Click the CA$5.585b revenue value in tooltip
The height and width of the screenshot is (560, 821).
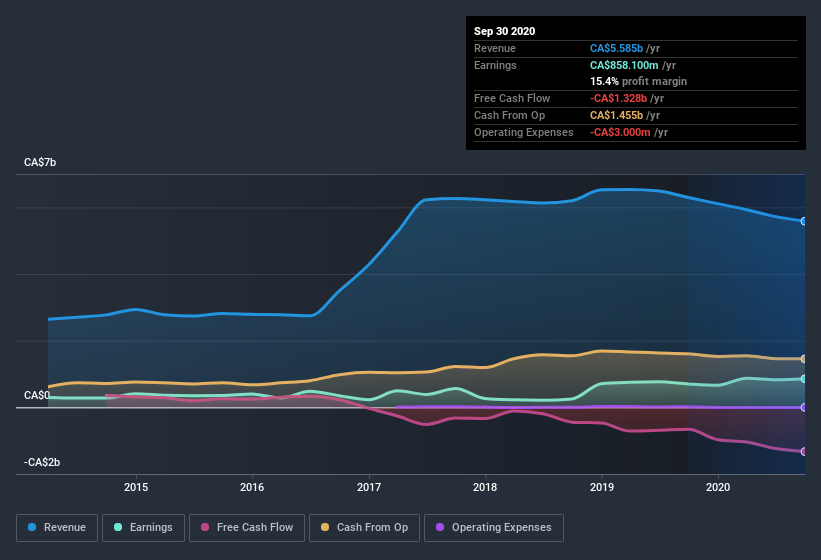pyautogui.click(x=616, y=48)
